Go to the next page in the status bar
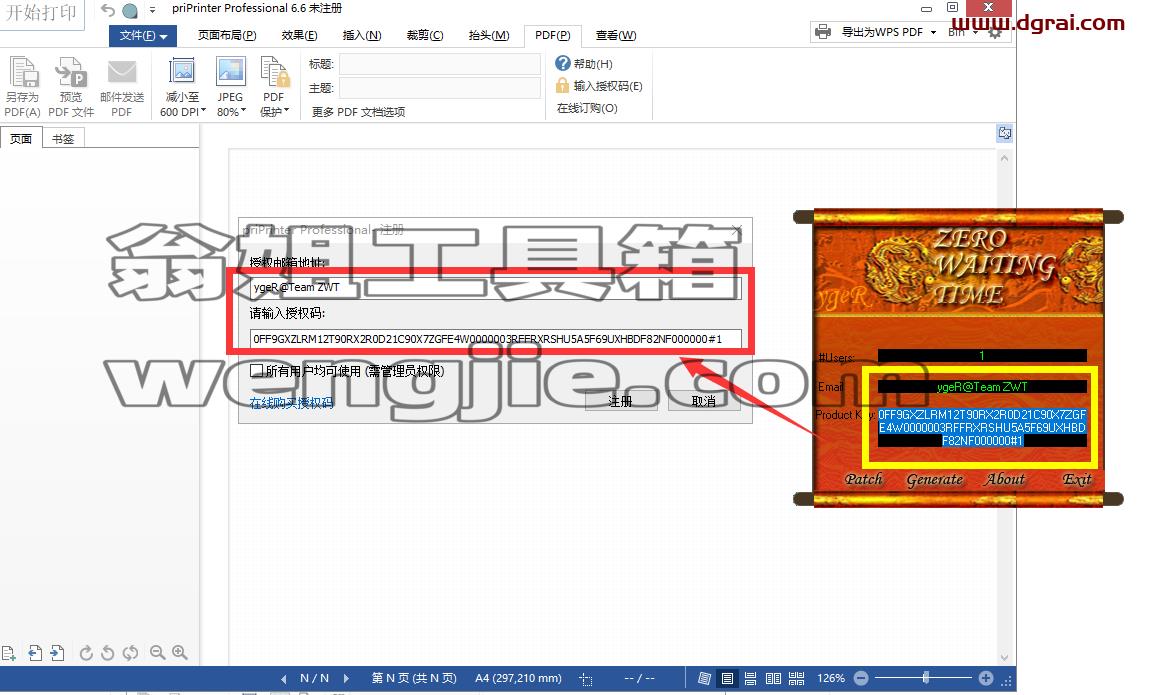 346,679
